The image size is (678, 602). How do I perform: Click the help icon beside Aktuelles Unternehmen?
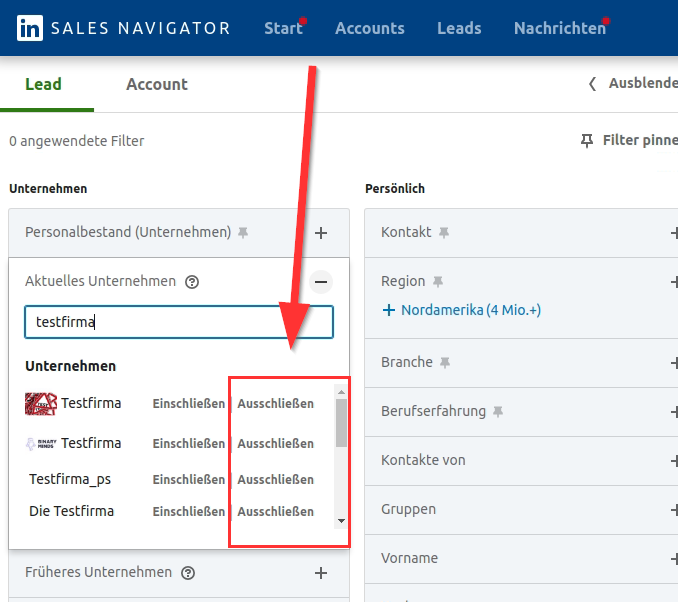192,282
